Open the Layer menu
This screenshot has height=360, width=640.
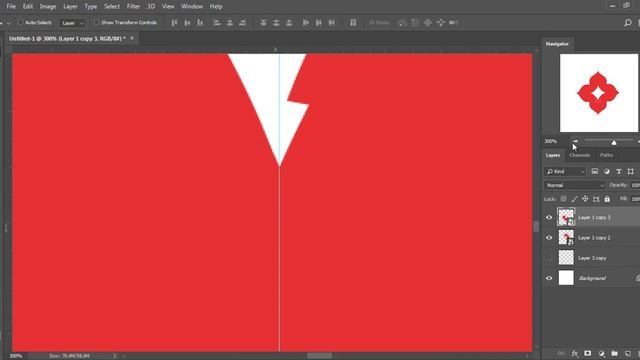click(70, 7)
